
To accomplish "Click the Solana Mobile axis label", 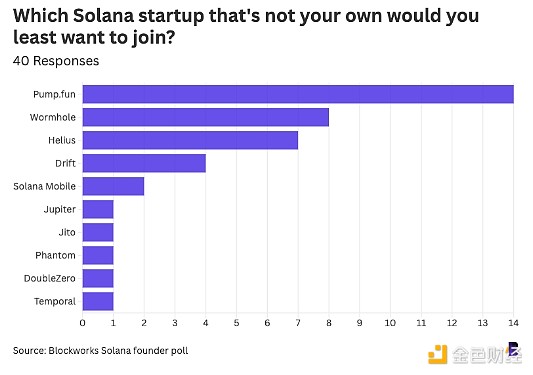I will pyautogui.click(x=45, y=186).
